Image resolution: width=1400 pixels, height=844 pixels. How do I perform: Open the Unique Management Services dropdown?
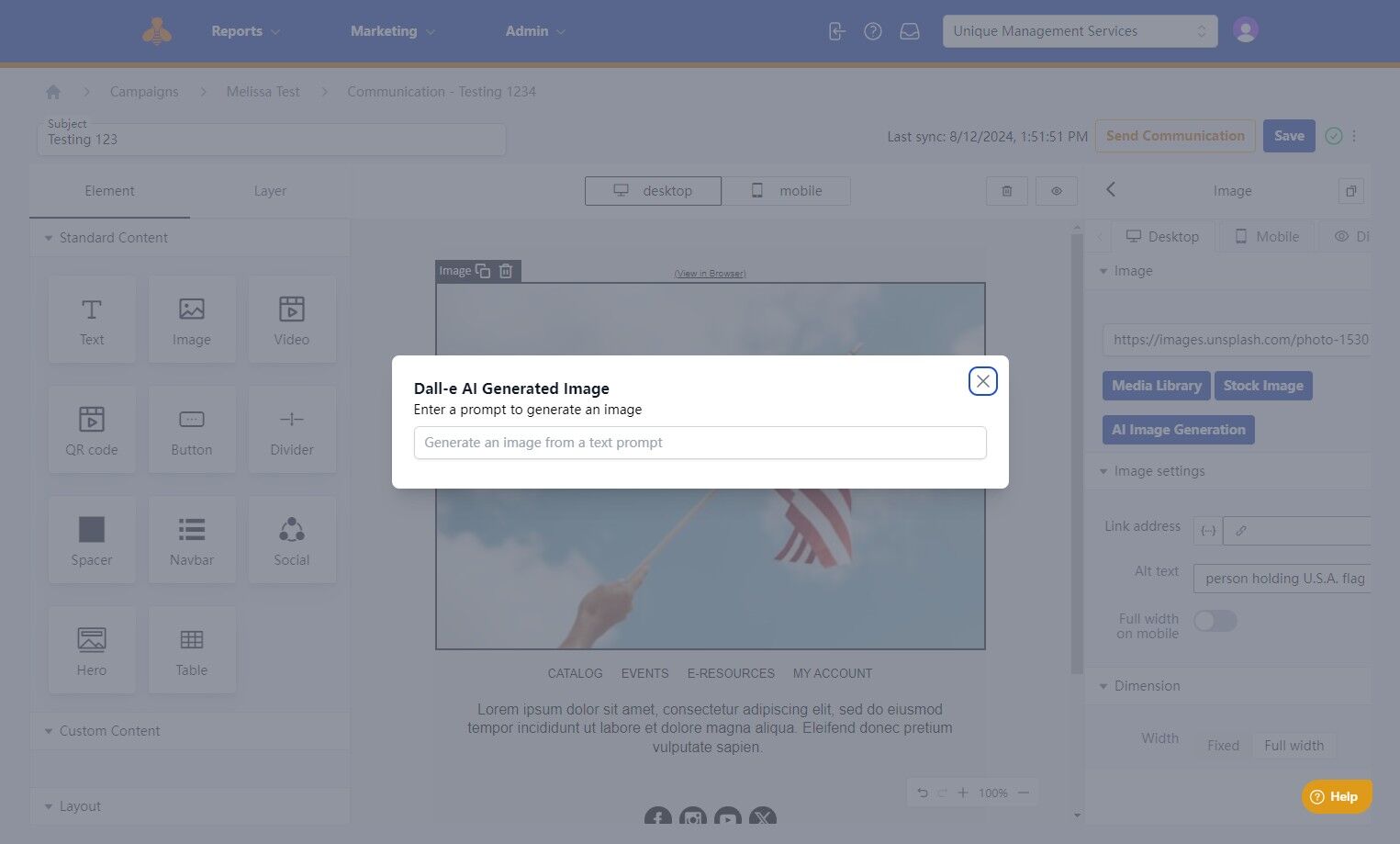(x=1080, y=31)
